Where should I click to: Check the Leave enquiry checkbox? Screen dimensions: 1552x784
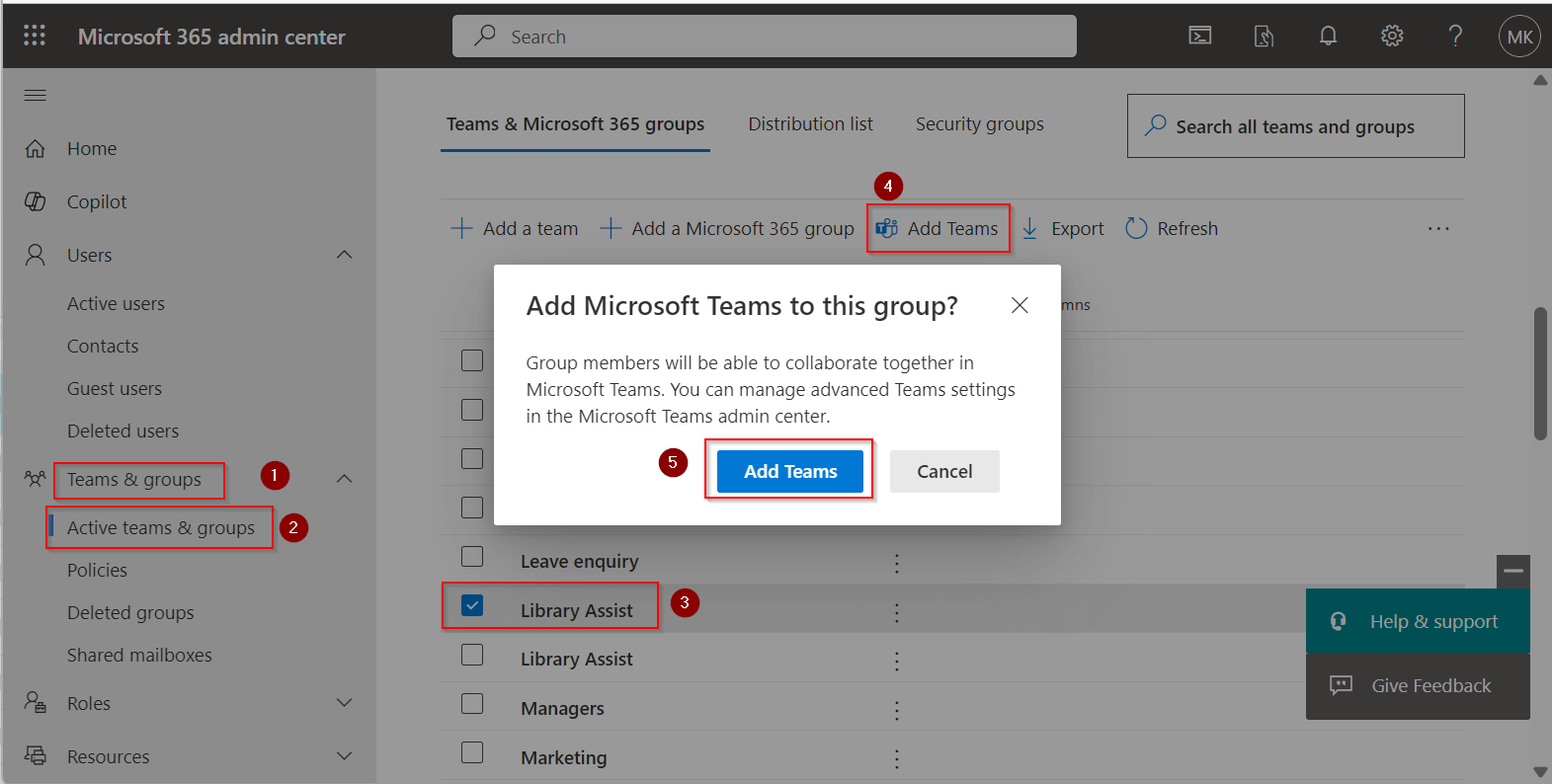(472, 556)
